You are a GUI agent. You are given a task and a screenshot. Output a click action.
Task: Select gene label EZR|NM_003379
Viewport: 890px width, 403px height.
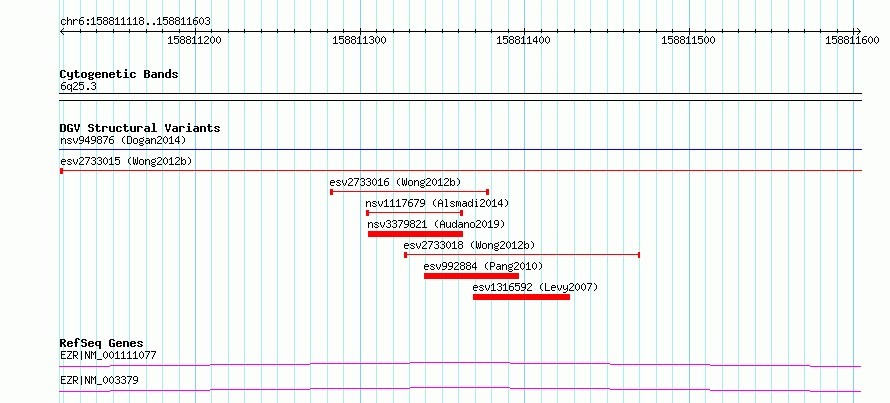[x=99, y=380]
